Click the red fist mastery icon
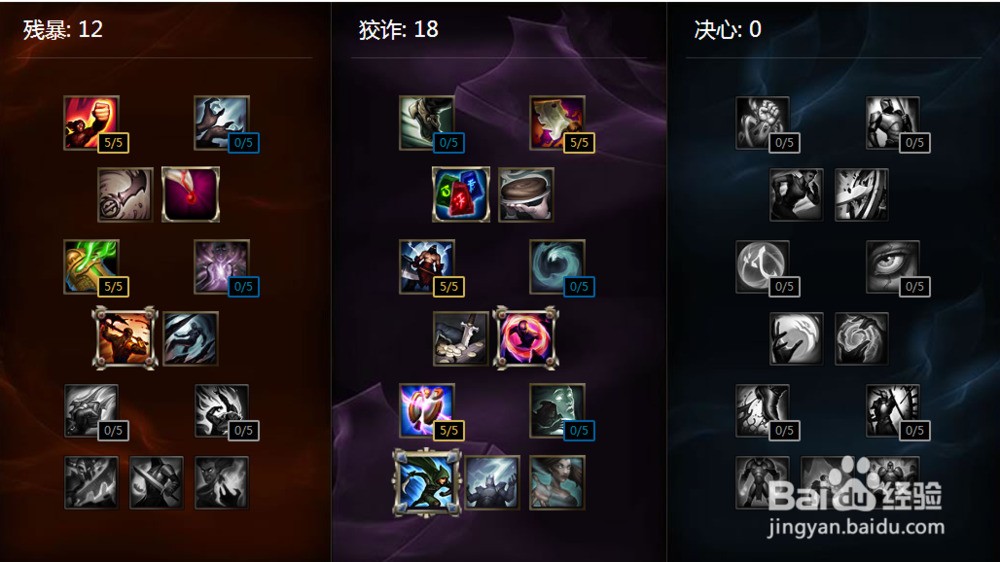The width and height of the screenshot is (1000, 562). [x=91, y=123]
